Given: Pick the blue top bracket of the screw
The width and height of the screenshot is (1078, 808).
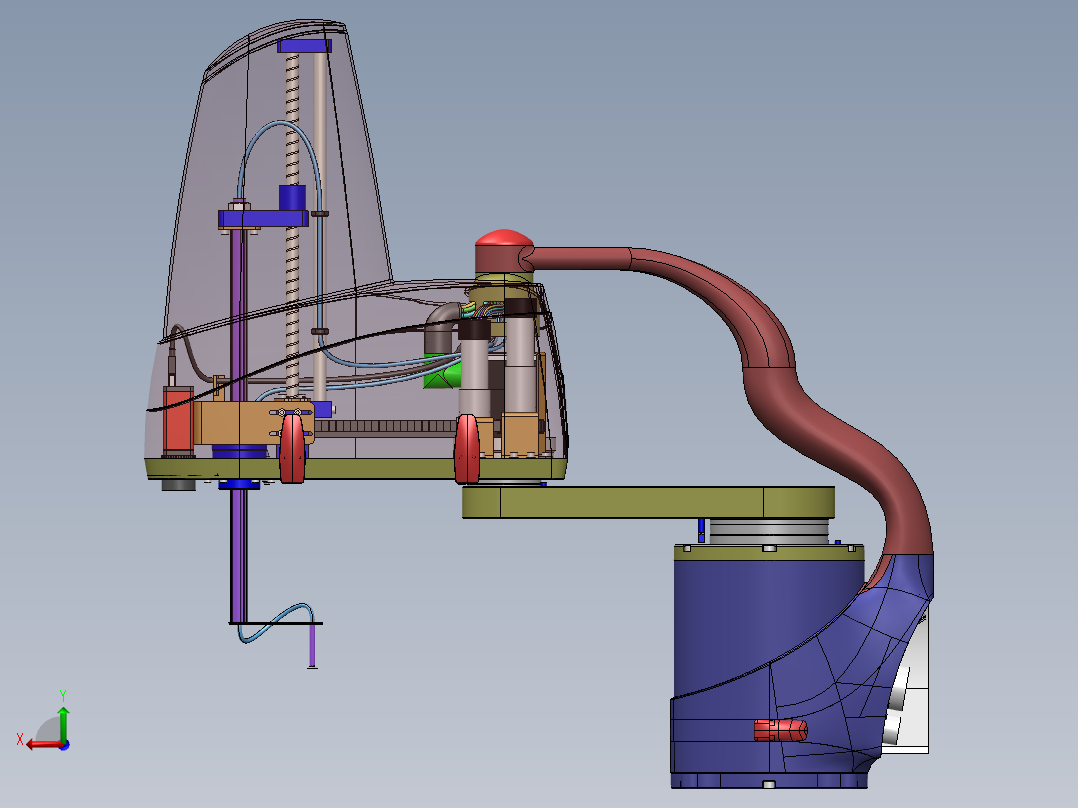Looking at the screenshot, I should pyautogui.click(x=305, y=46).
